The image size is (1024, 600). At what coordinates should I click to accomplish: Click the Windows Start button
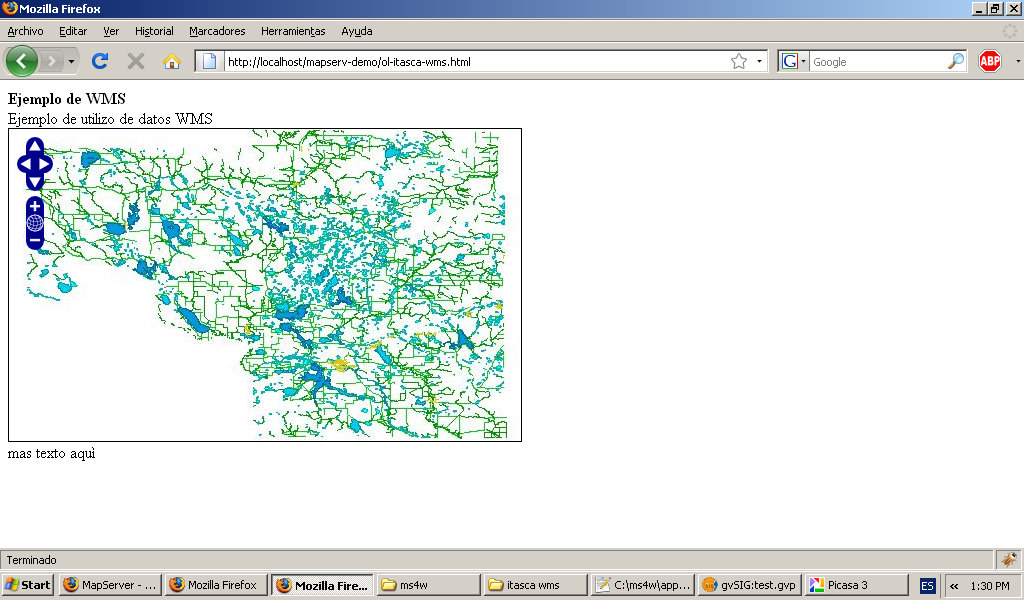(28, 585)
